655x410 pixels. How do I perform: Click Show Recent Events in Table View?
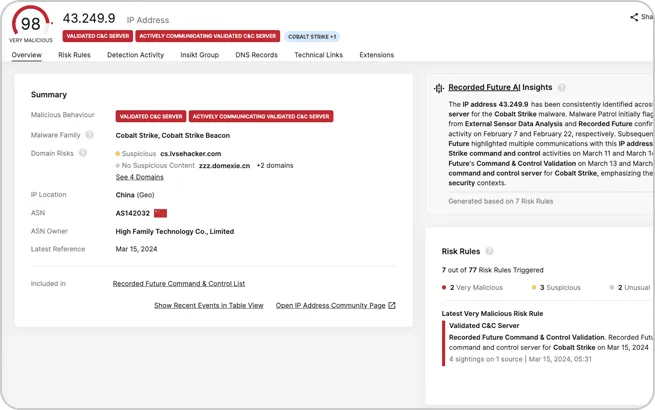pyautogui.click(x=209, y=306)
